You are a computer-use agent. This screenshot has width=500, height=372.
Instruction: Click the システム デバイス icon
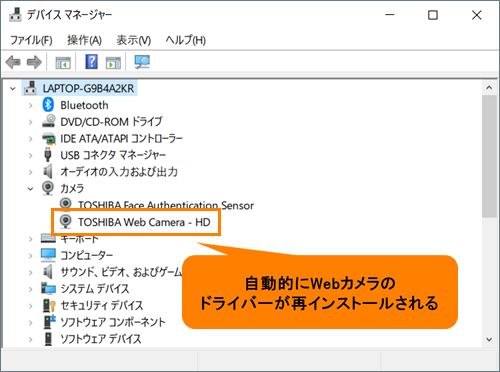[x=49, y=288]
